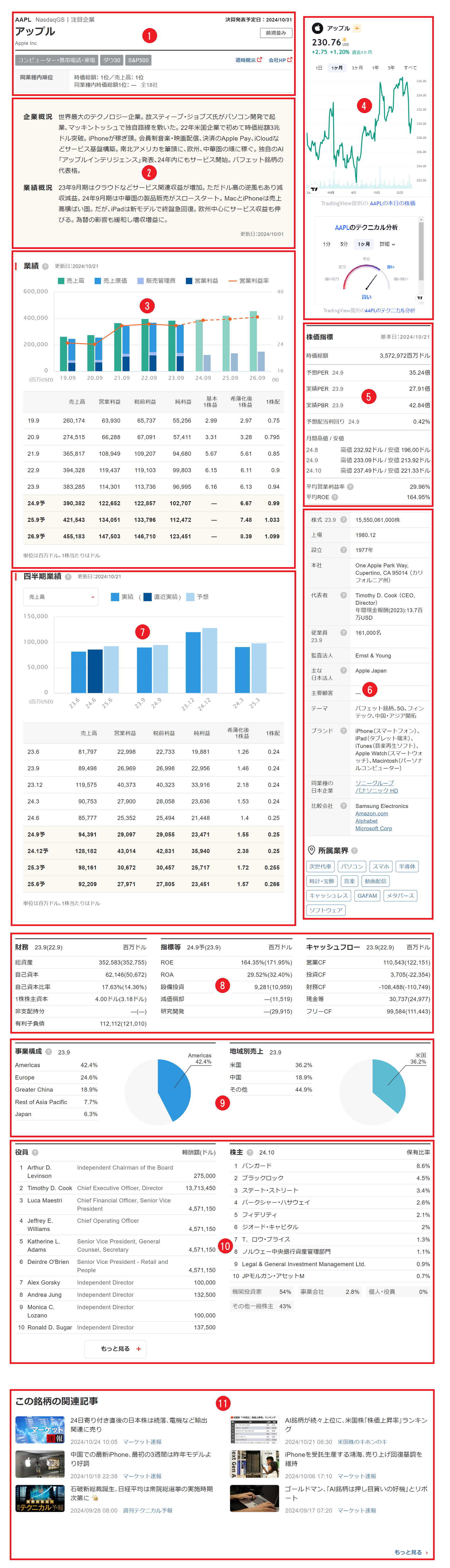Viewport: 450px width, 1568px height.
Task: Open thumbnail of 中国での最新iPhone article
Action: click(x=40, y=1464)
